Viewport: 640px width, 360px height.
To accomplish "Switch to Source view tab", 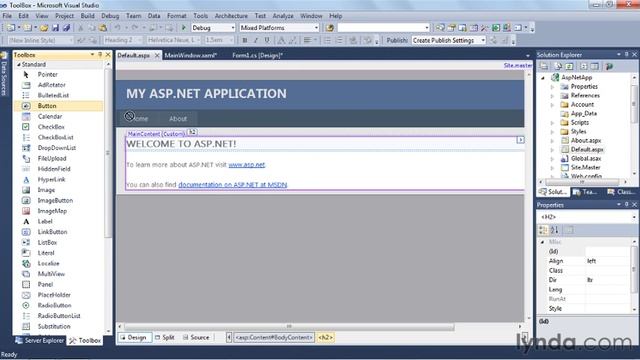I will click(x=196, y=338).
